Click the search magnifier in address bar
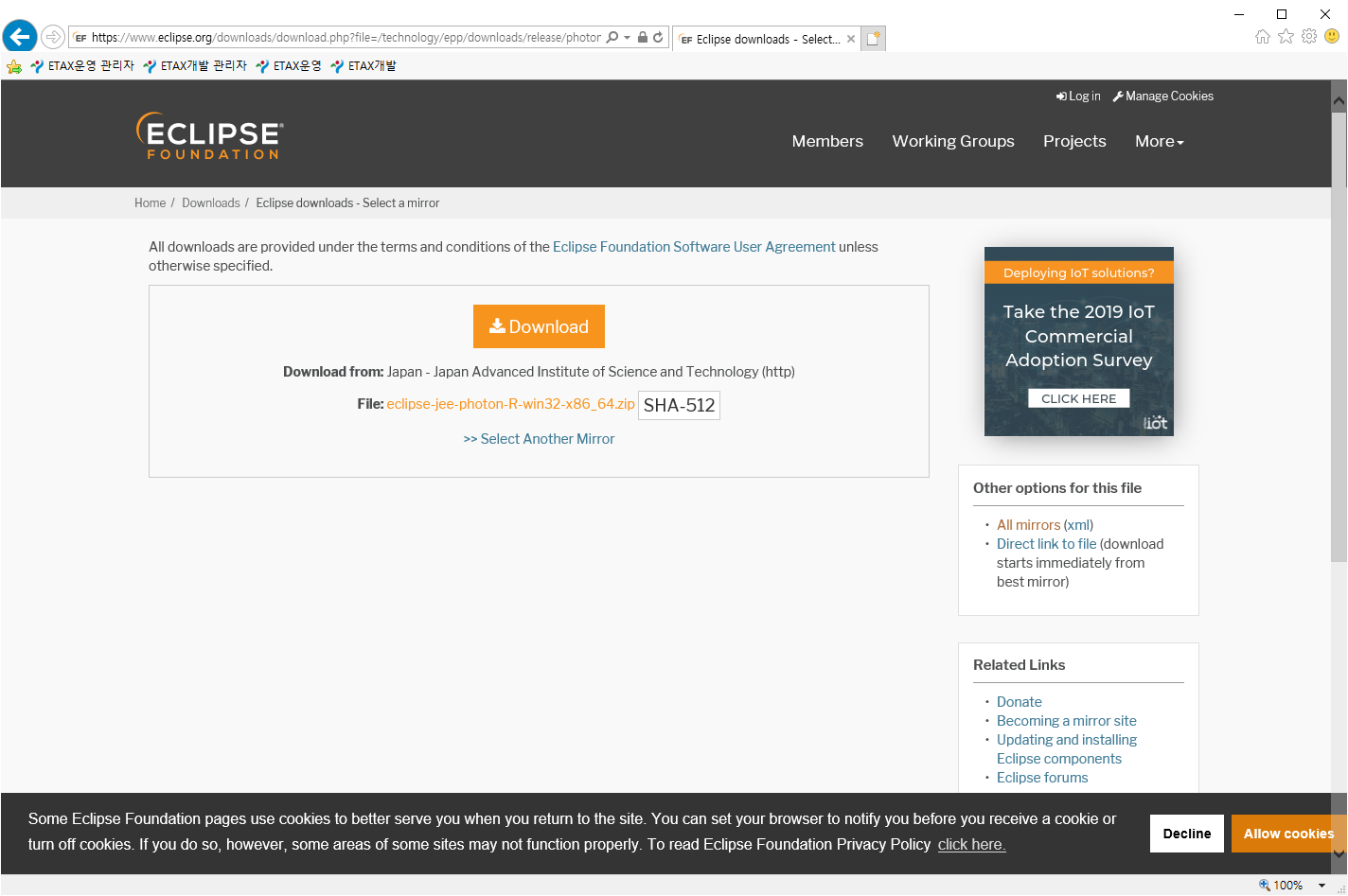This screenshot has height=896, width=1348. tap(612, 38)
